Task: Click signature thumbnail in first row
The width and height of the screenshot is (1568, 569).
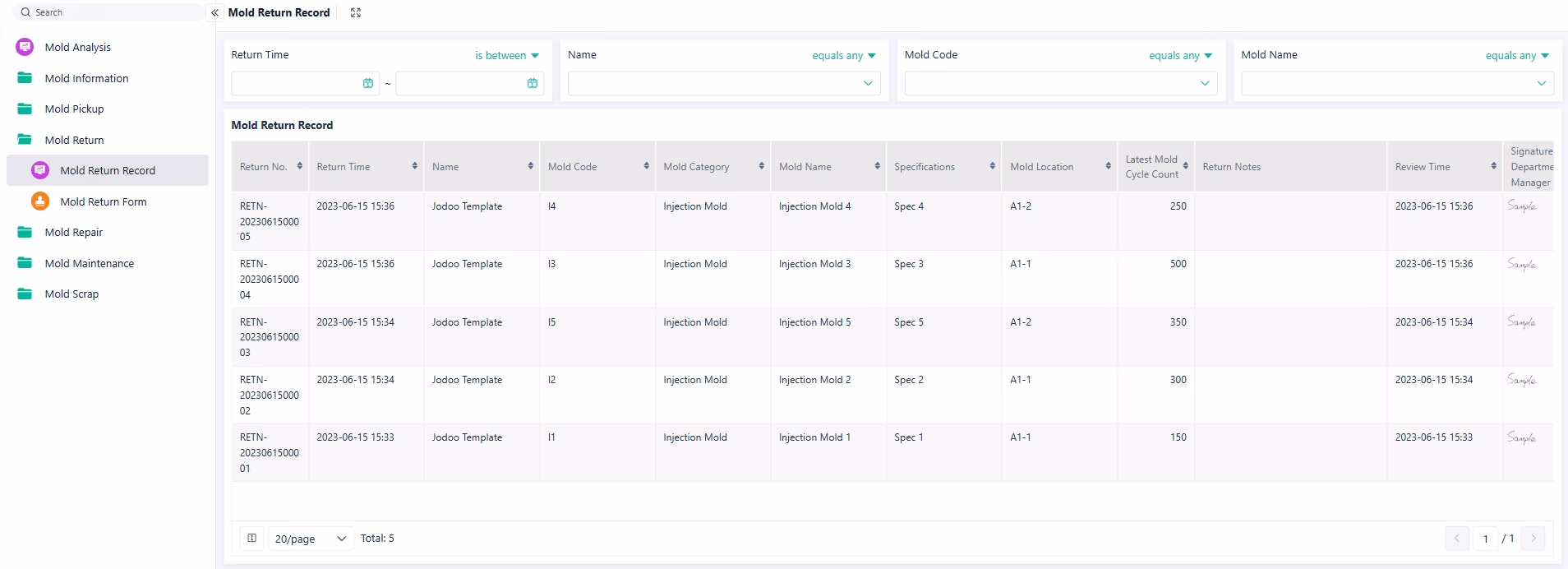Action: (1521, 206)
